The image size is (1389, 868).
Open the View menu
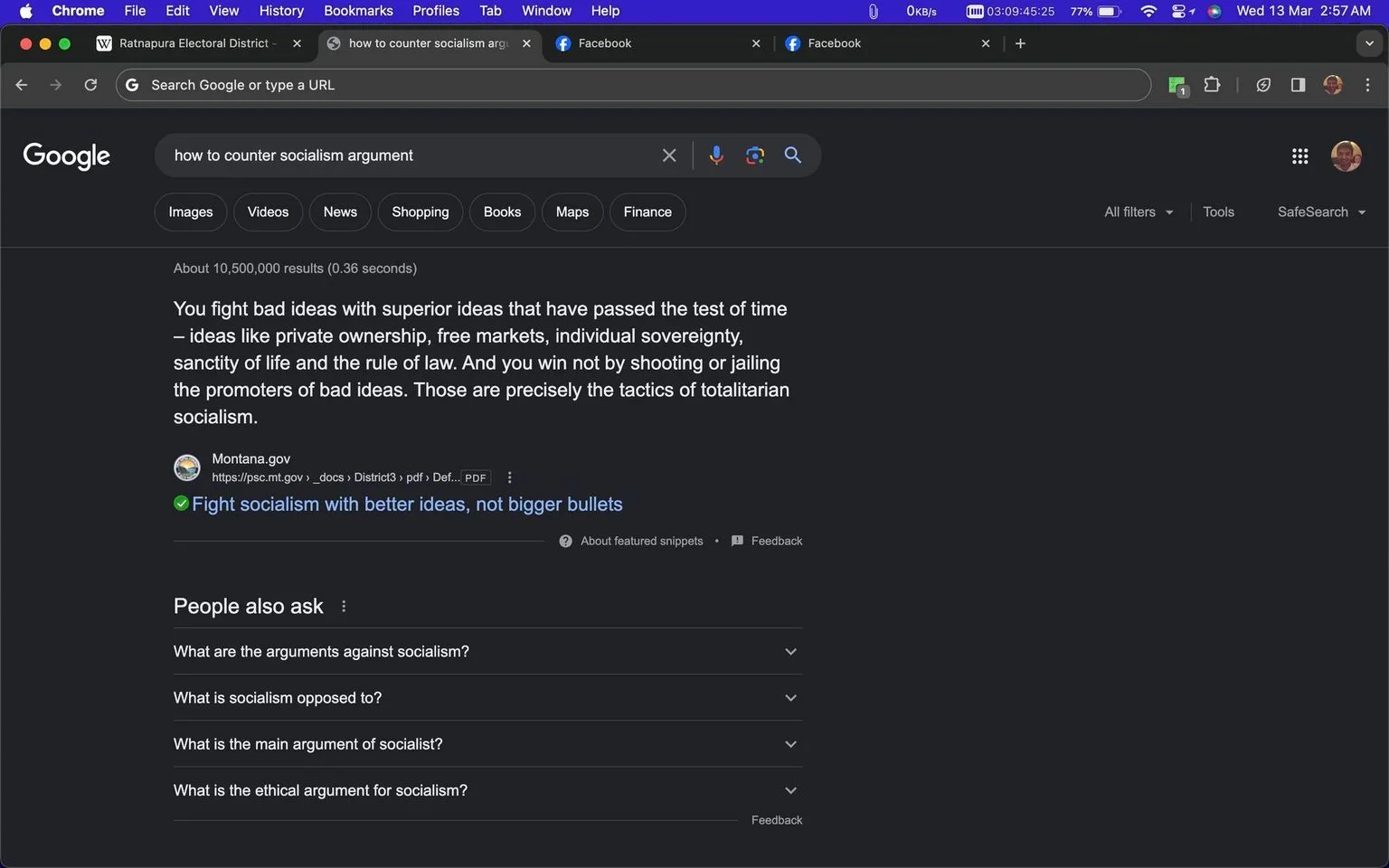223,11
